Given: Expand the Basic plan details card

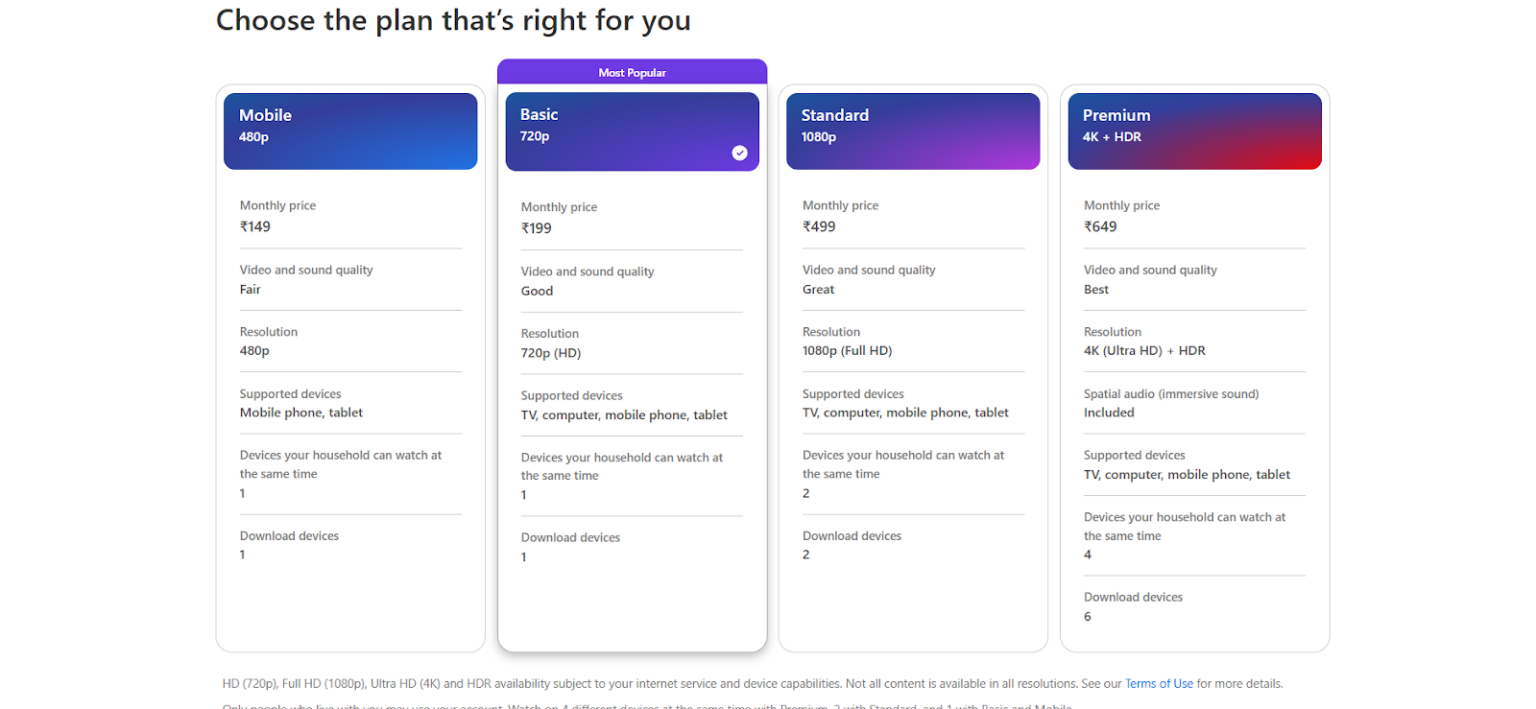Looking at the screenshot, I should (x=631, y=400).
